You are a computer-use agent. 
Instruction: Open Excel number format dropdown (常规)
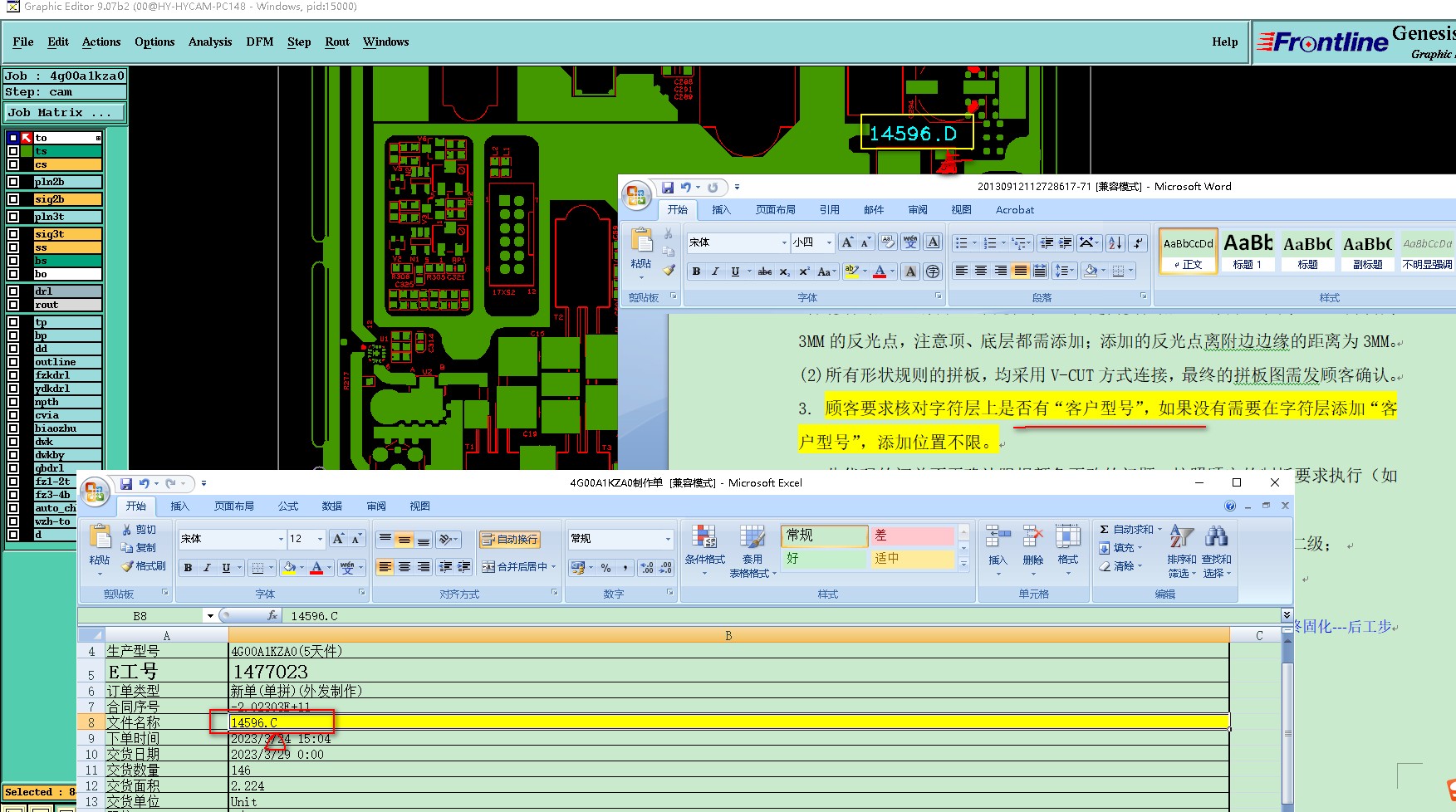(x=668, y=539)
